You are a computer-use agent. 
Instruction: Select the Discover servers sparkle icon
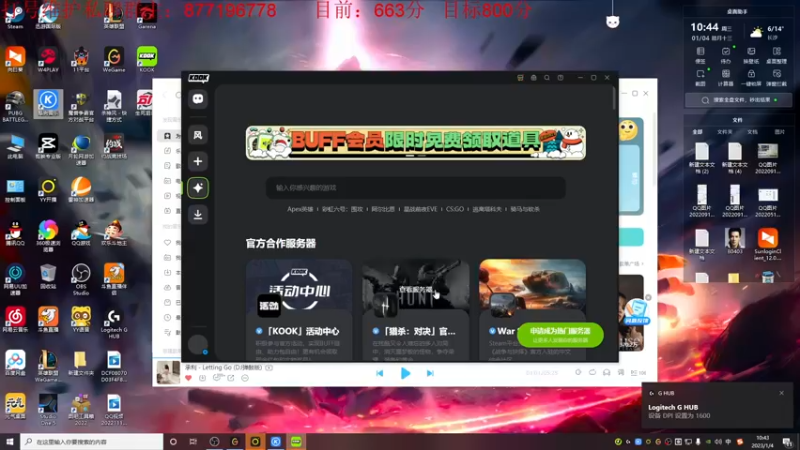198,188
